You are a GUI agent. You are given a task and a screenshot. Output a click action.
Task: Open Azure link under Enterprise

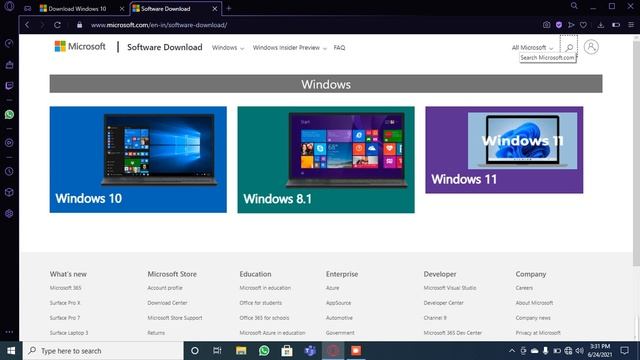click(x=332, y=288)
